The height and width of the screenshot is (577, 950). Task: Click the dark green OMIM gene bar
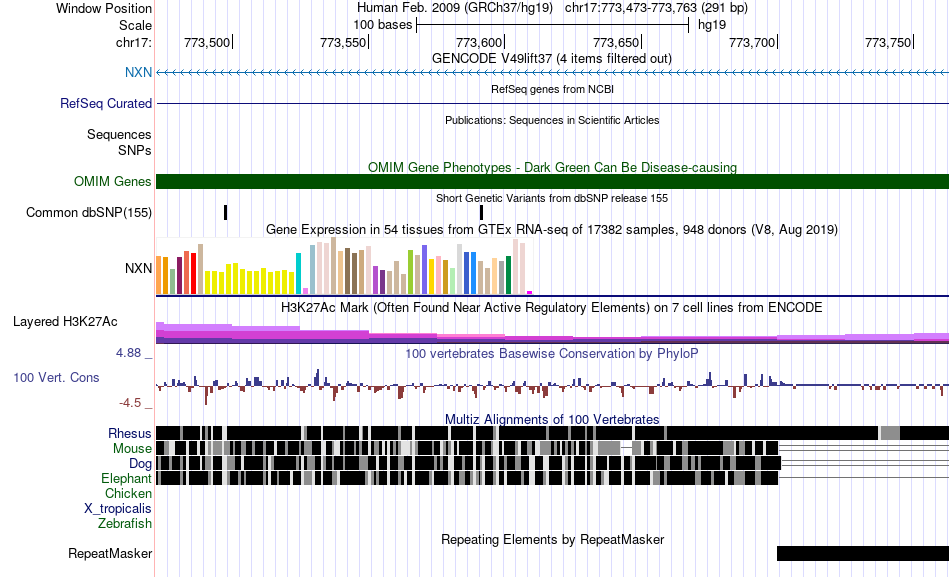[553, 181]
